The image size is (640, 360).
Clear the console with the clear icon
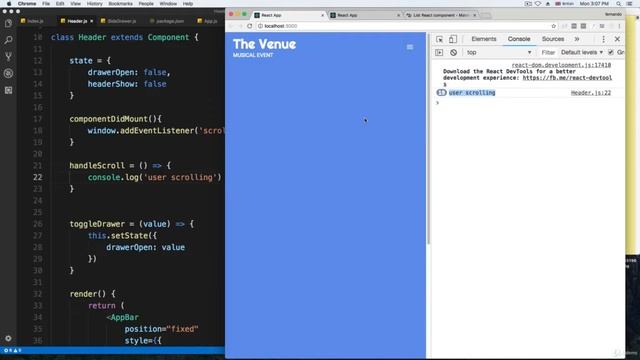pyautogui.click(x=453, y=52)
